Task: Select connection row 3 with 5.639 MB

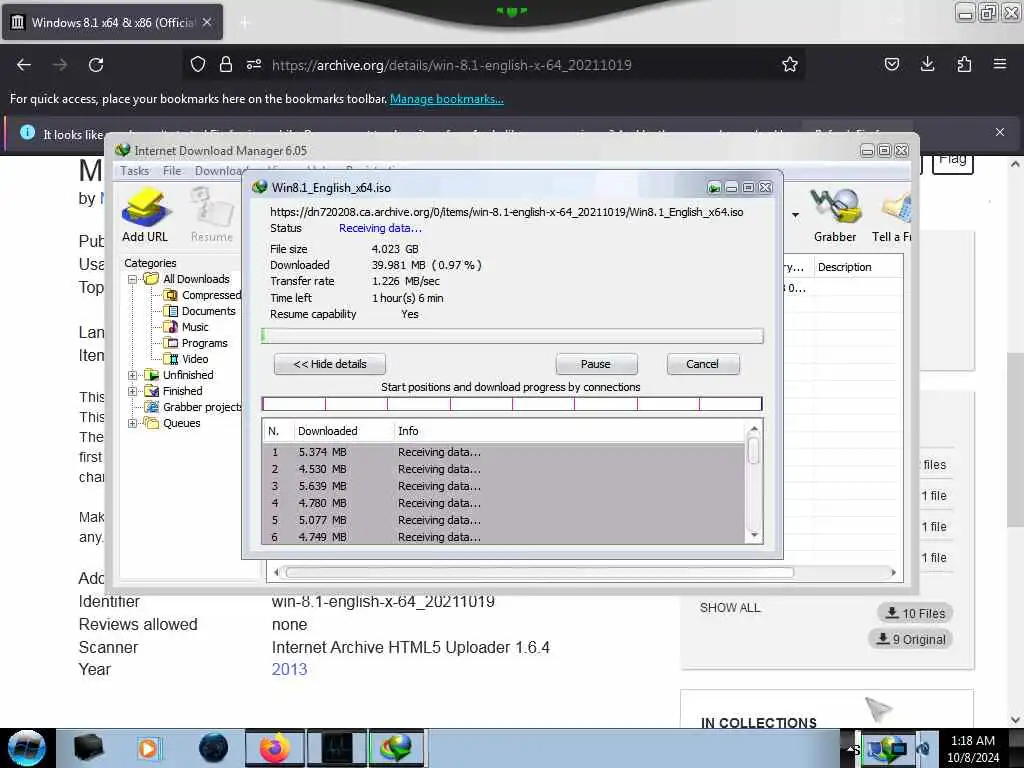Action: coord(504,486)
